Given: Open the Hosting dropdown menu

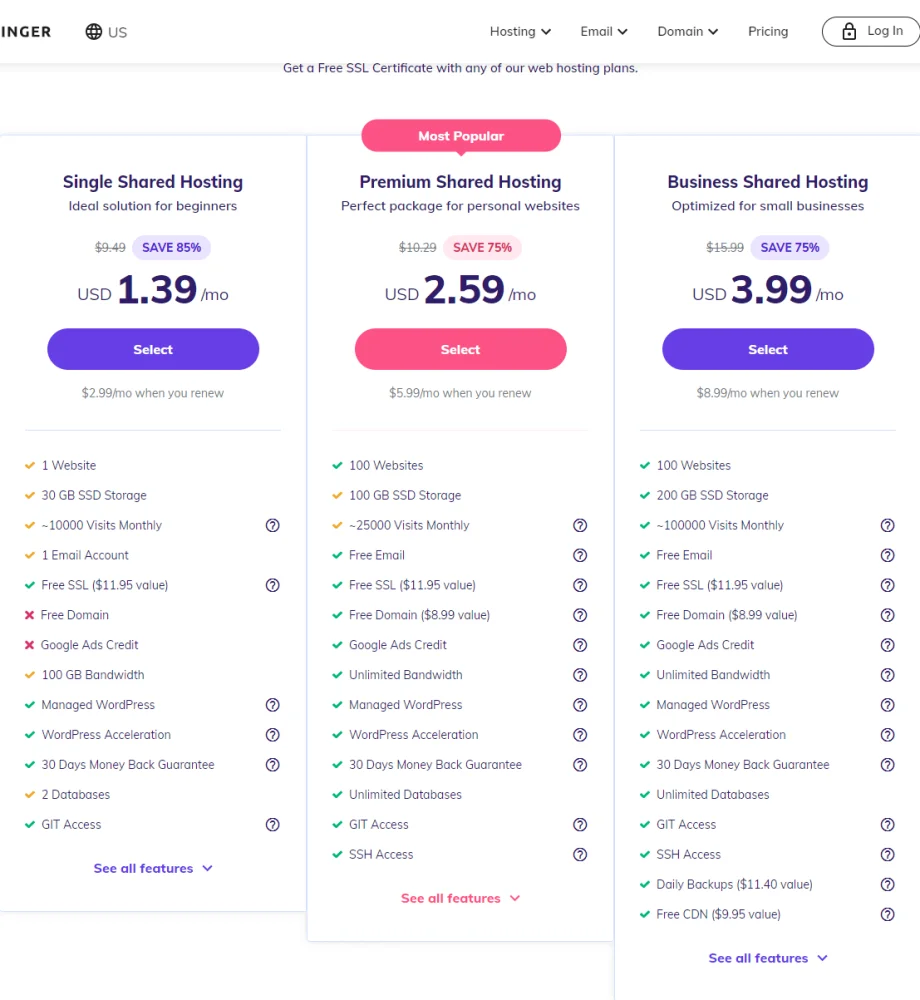Looking at the screenshot, I should 520,32.
